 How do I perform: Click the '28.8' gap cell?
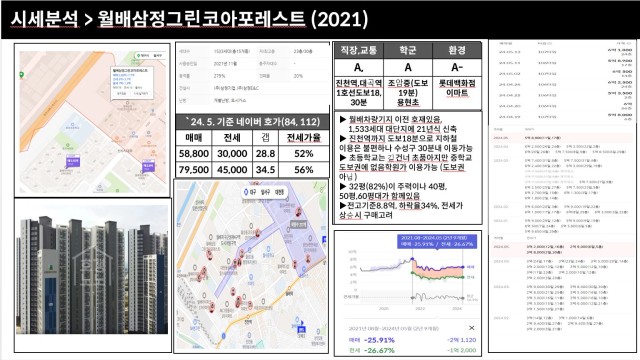pos(265,153)
